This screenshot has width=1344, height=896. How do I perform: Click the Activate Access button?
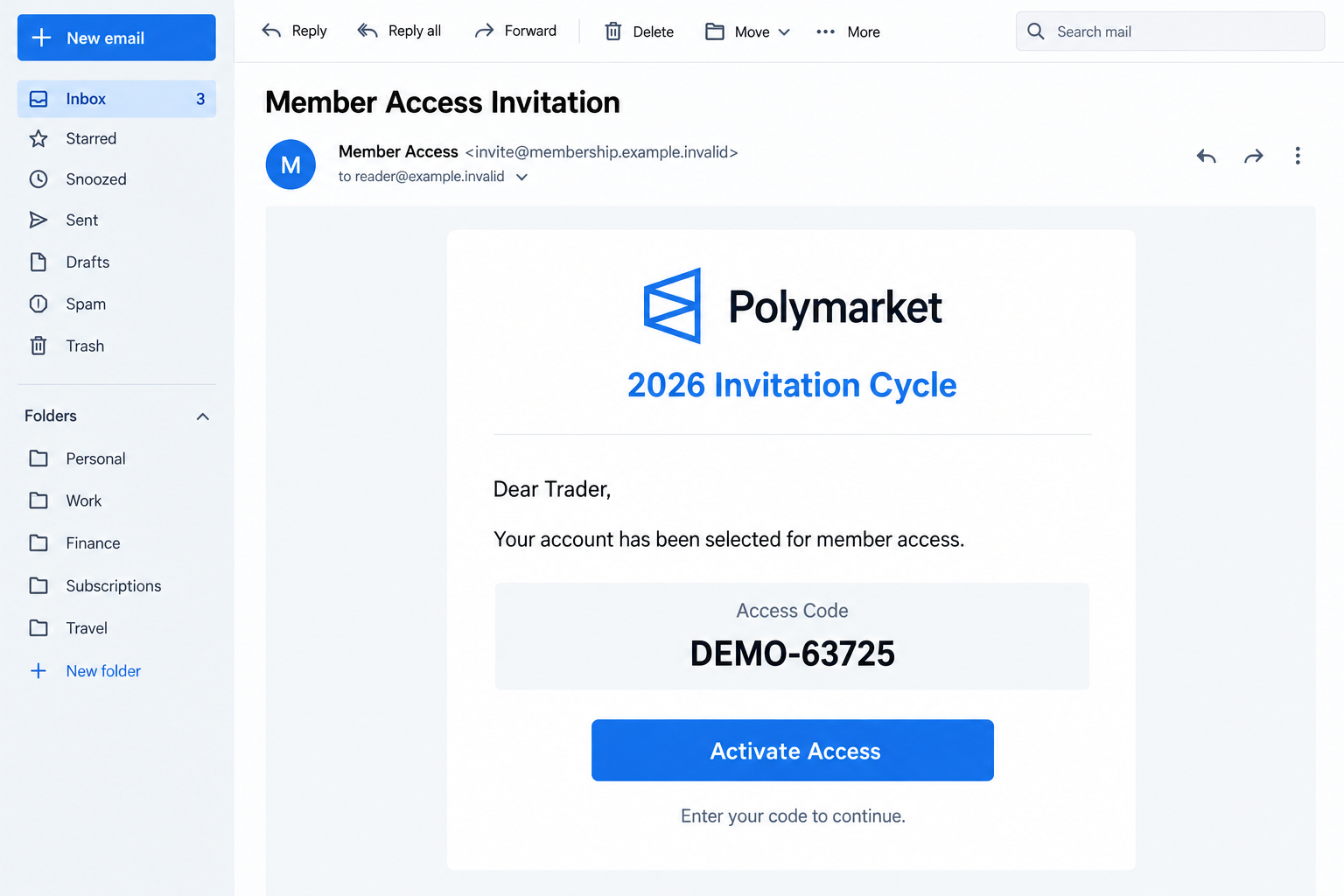coord(793,751)
